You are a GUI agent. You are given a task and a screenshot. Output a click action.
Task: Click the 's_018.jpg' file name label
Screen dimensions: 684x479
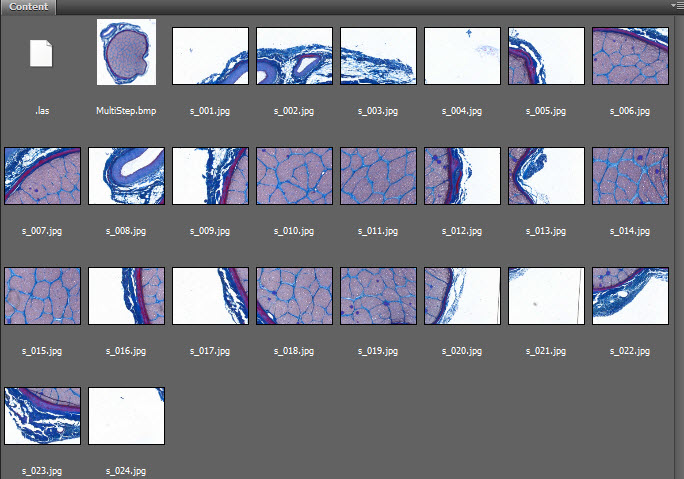click(x=294, y=351)
